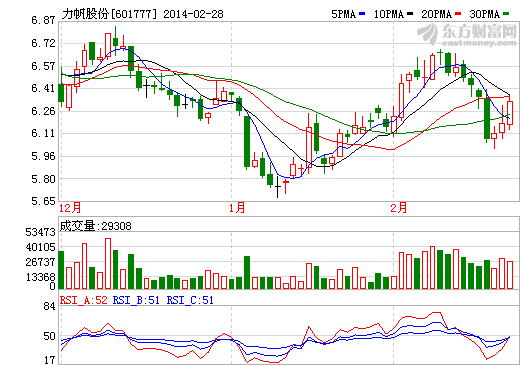Click the 6.26 price axis label
The image size is (520, 365).
tap(43, 111)
